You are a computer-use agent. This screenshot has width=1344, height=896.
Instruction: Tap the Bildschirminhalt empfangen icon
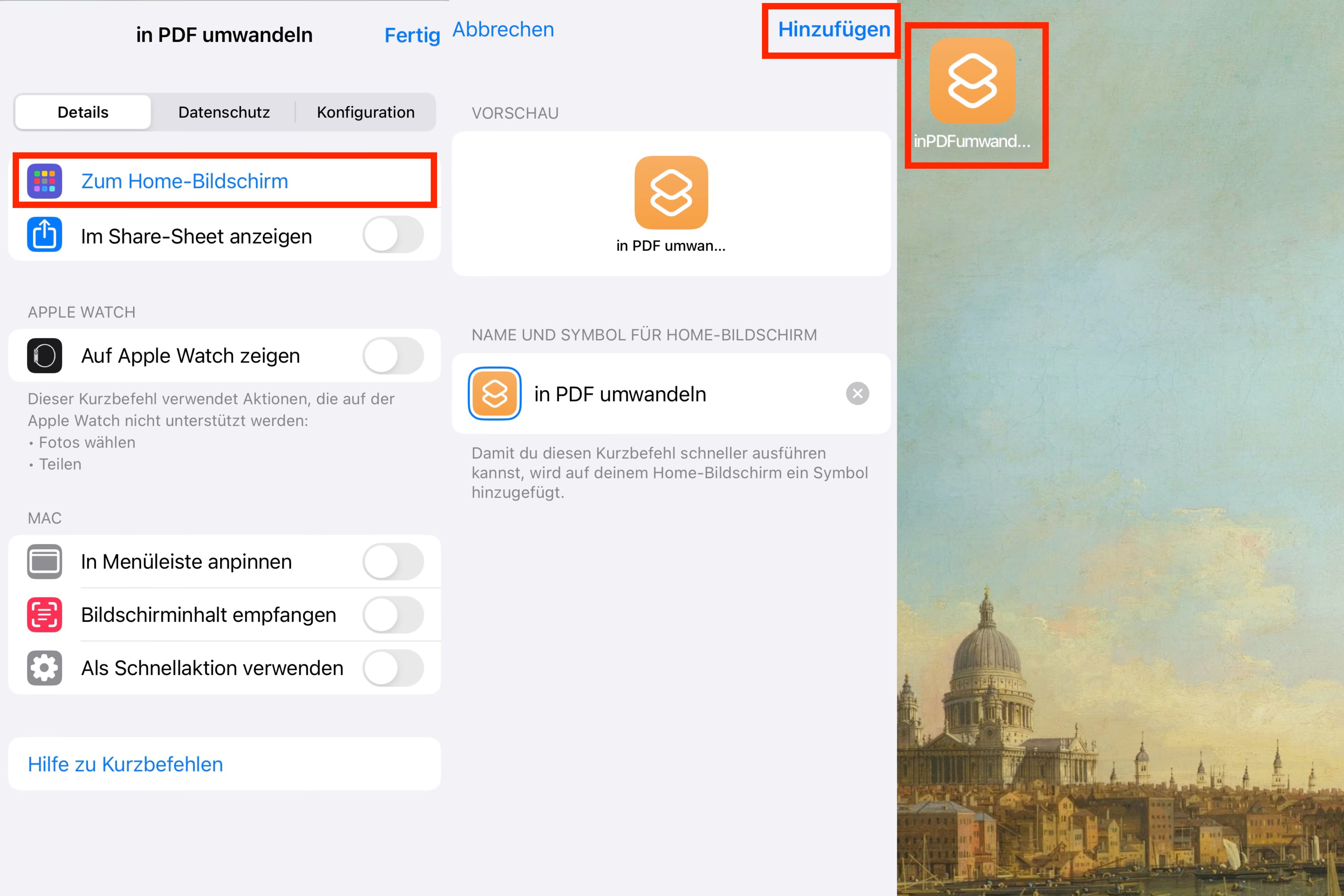[x=45, y=615]
